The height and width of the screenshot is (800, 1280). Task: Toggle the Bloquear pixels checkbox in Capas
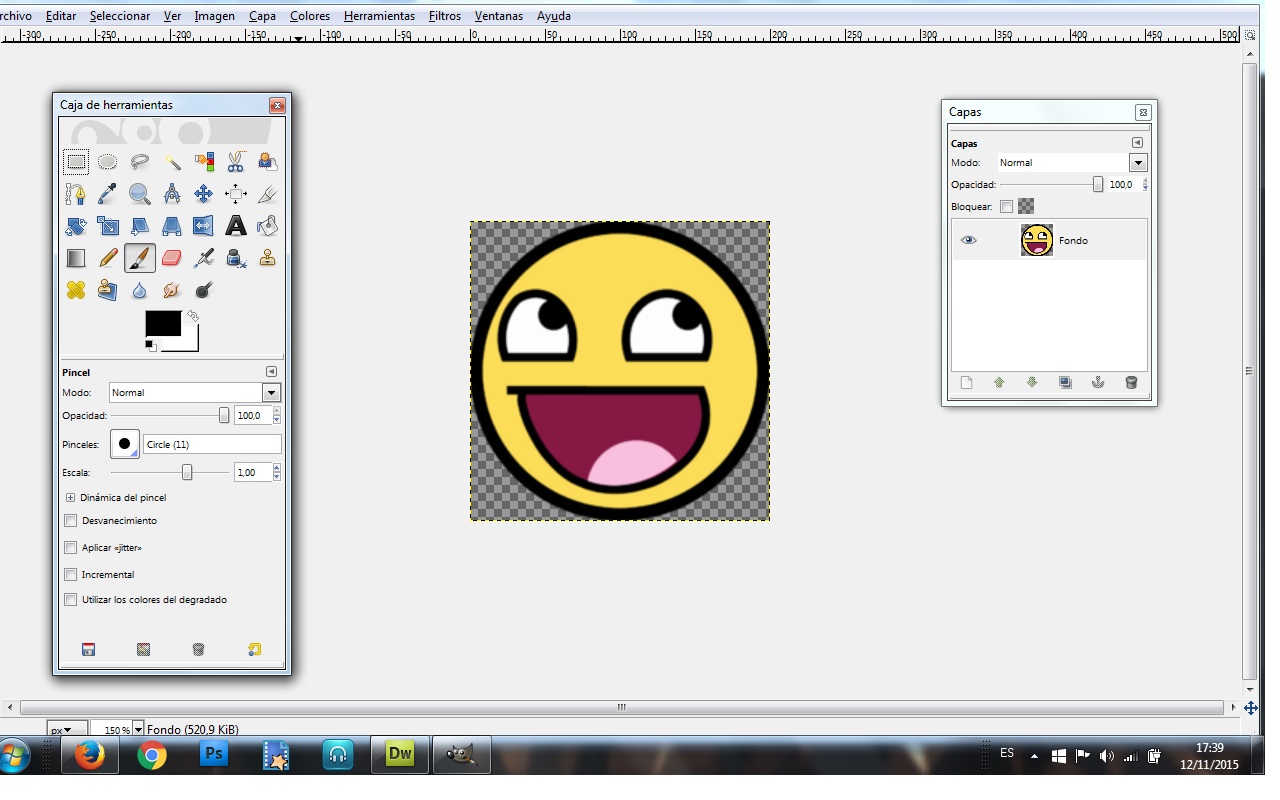(1006, 206)
